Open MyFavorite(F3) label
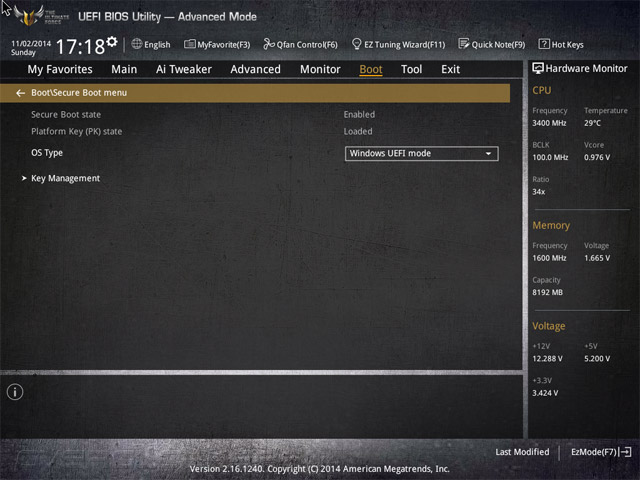 tap(224, 45)
